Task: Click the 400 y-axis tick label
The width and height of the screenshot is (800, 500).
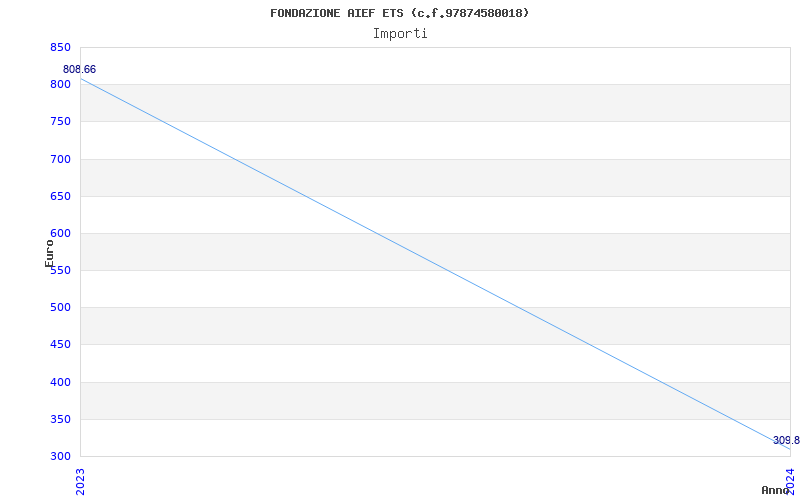Action: [60, 382]
